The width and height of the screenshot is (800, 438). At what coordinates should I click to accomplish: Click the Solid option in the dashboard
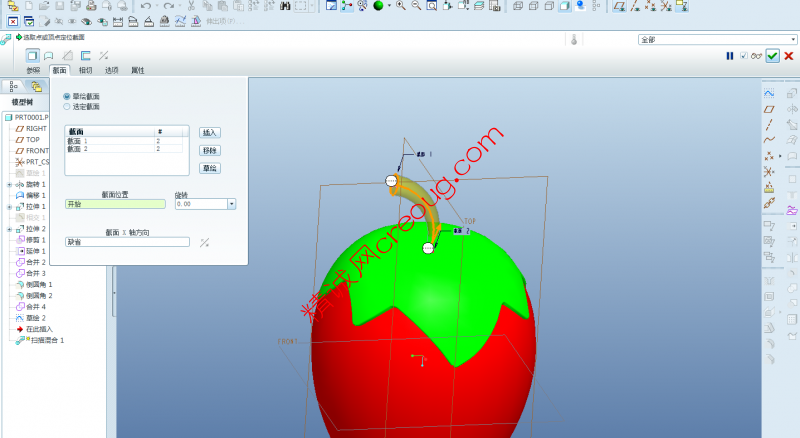32,55
